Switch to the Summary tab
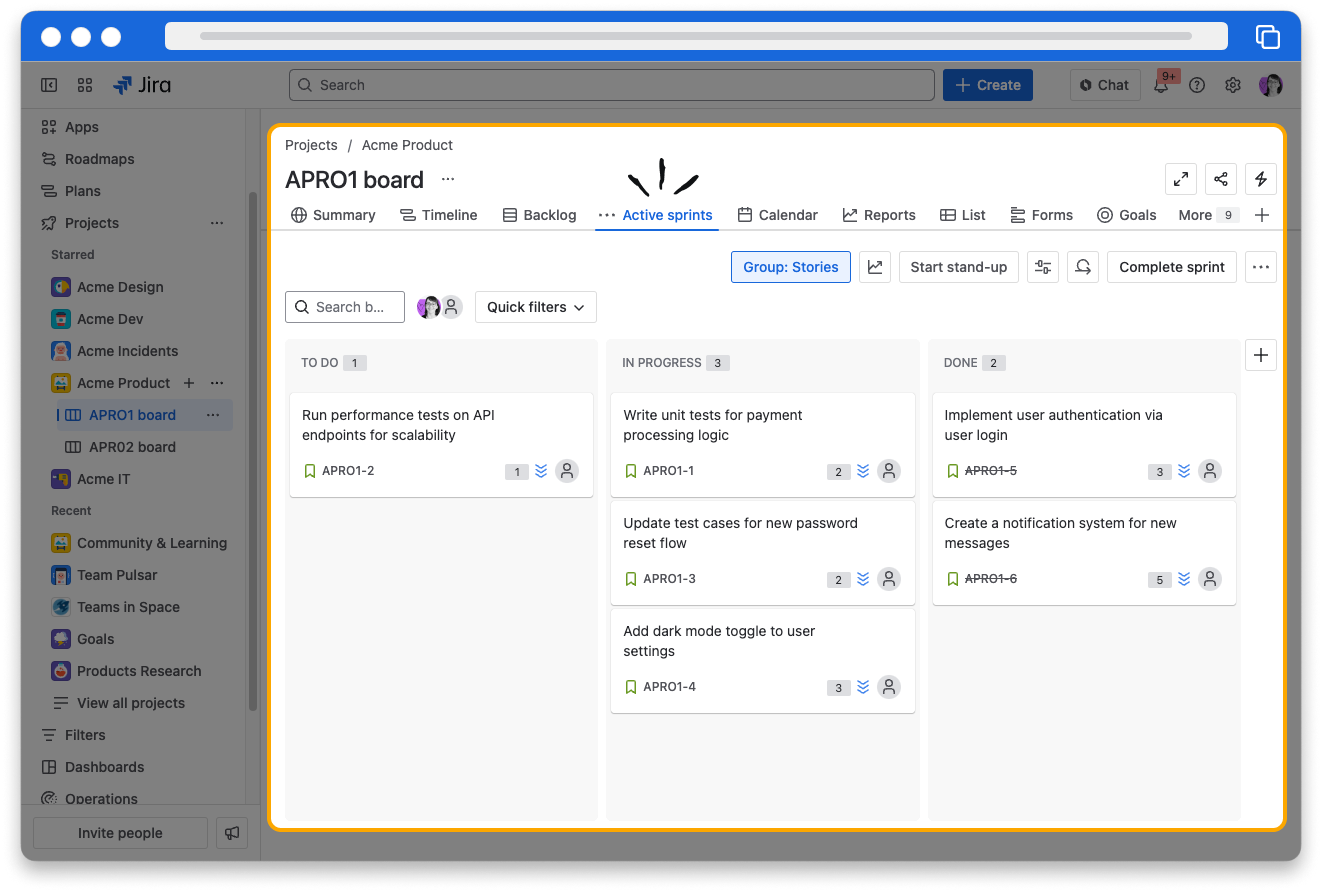The height and width of the screenshot is (892, 1322). point(333,215)
